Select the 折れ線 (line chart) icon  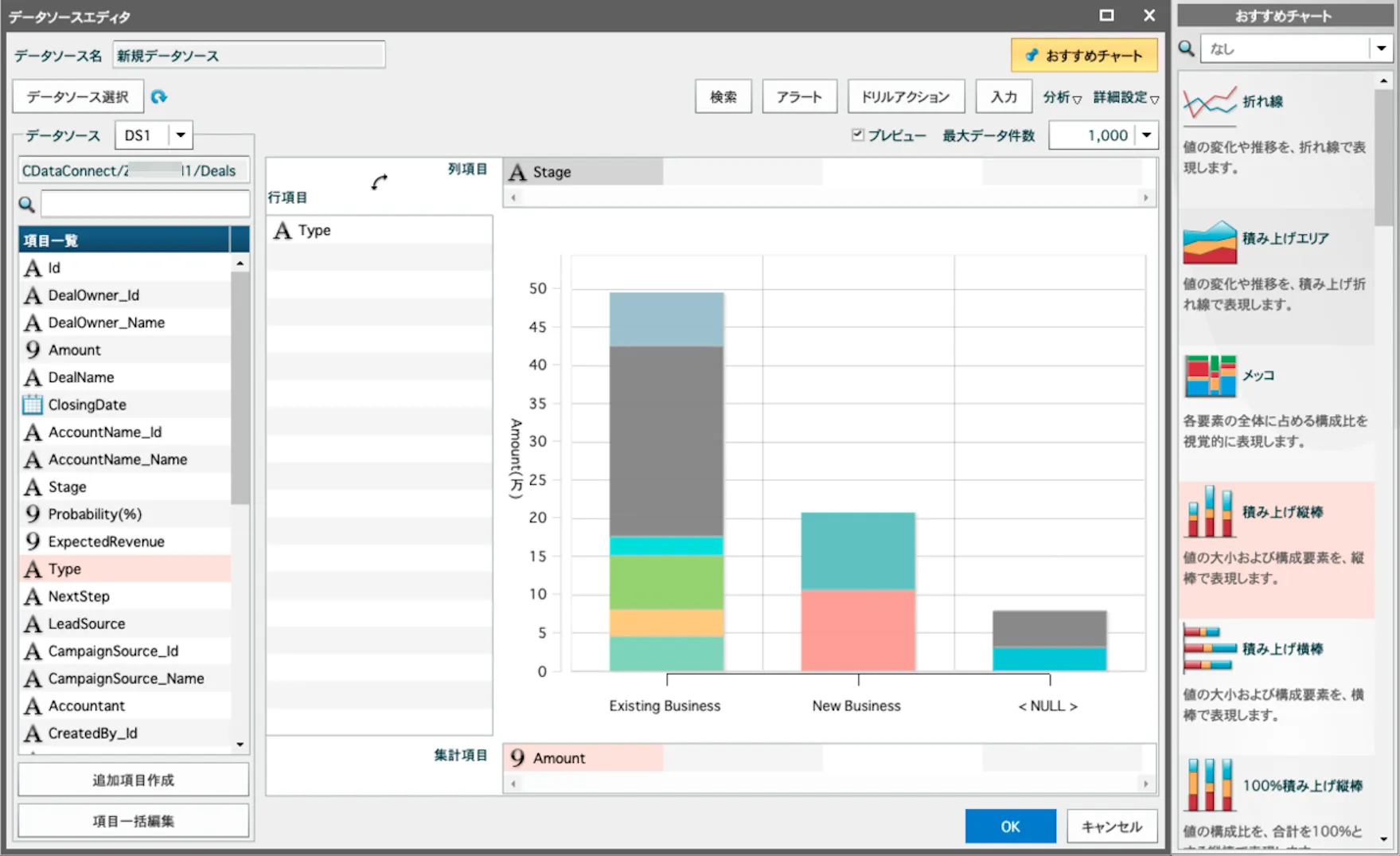point(1209,100)
